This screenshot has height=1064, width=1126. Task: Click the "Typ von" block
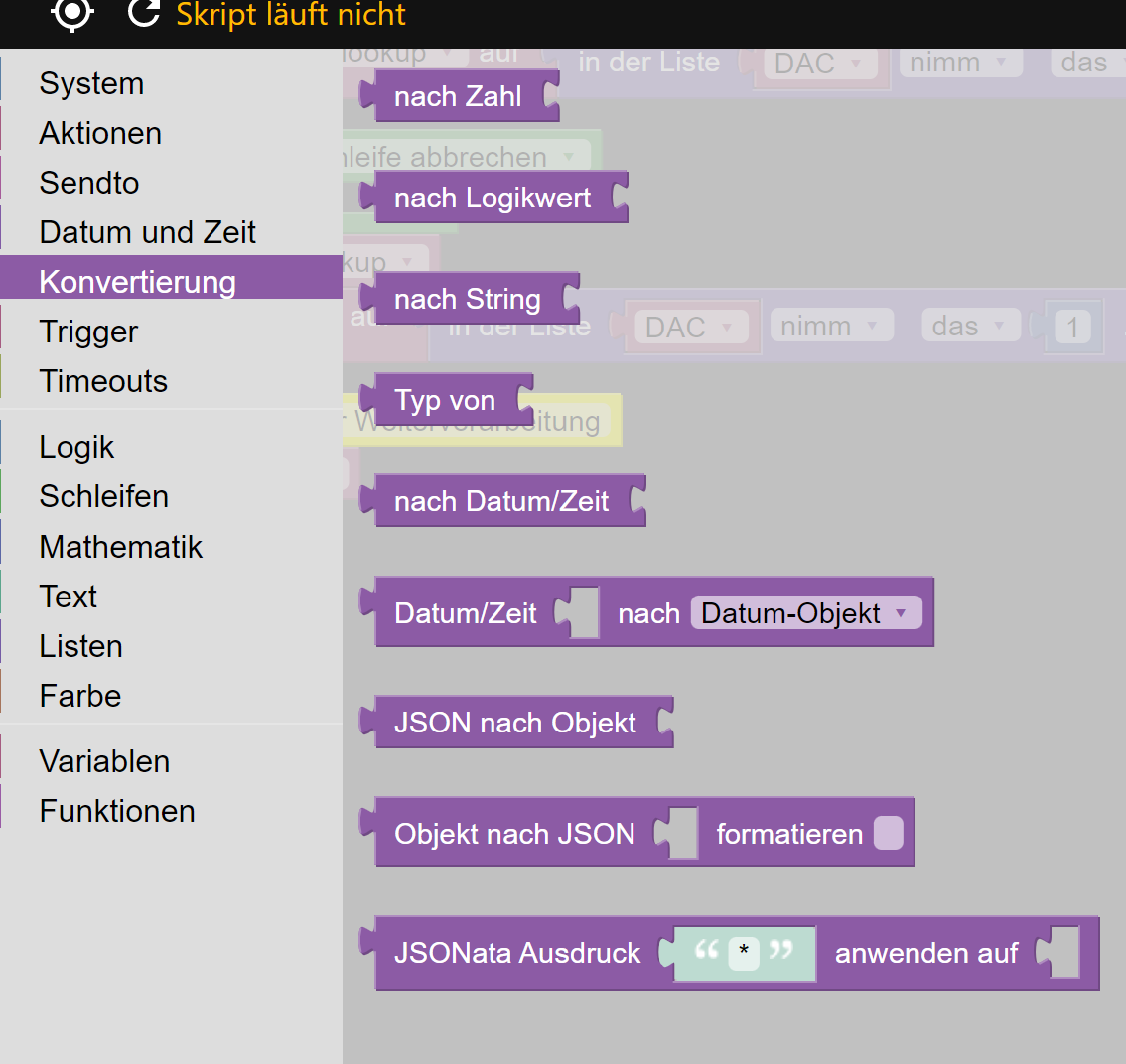click(x=445, y=401)
